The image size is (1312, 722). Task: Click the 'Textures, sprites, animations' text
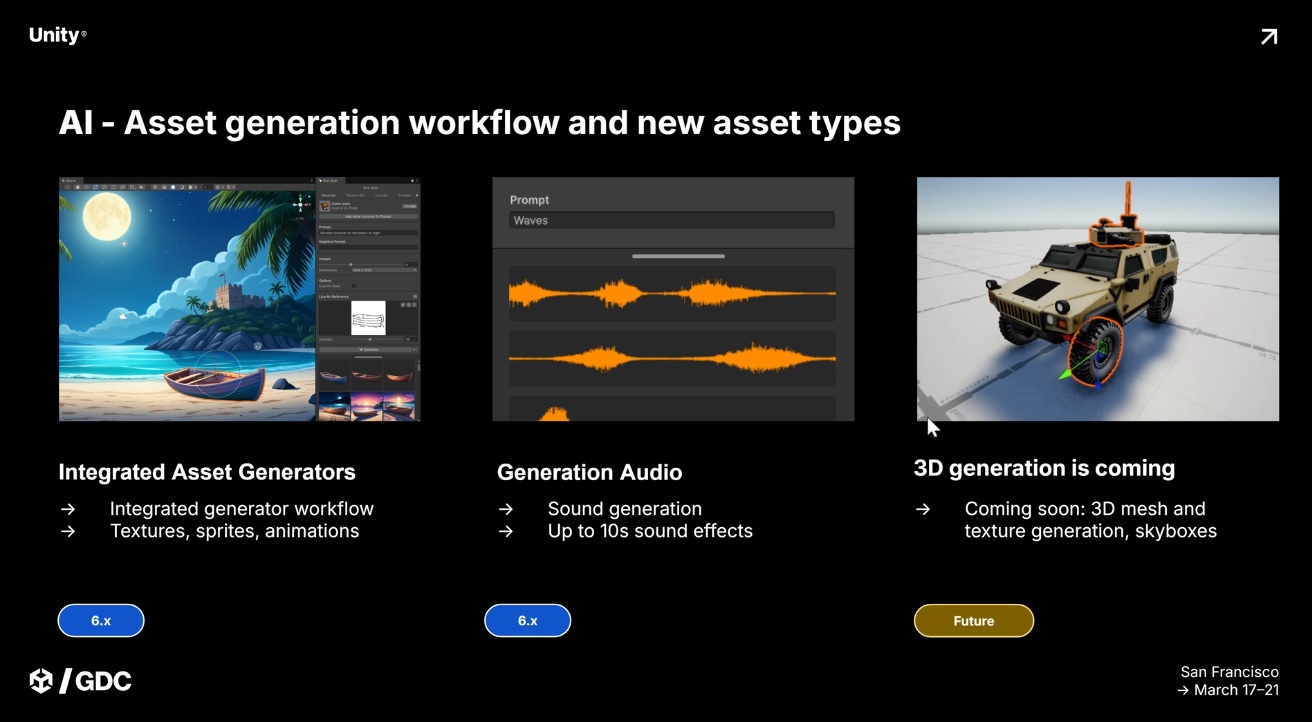click(234, 531)
